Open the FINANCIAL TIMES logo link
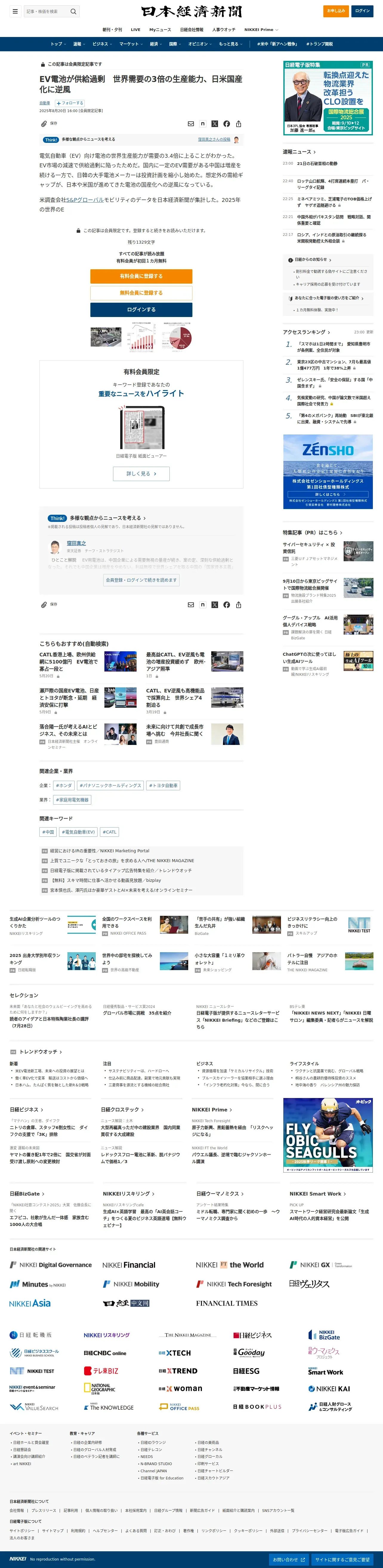 click(226, 1303)
